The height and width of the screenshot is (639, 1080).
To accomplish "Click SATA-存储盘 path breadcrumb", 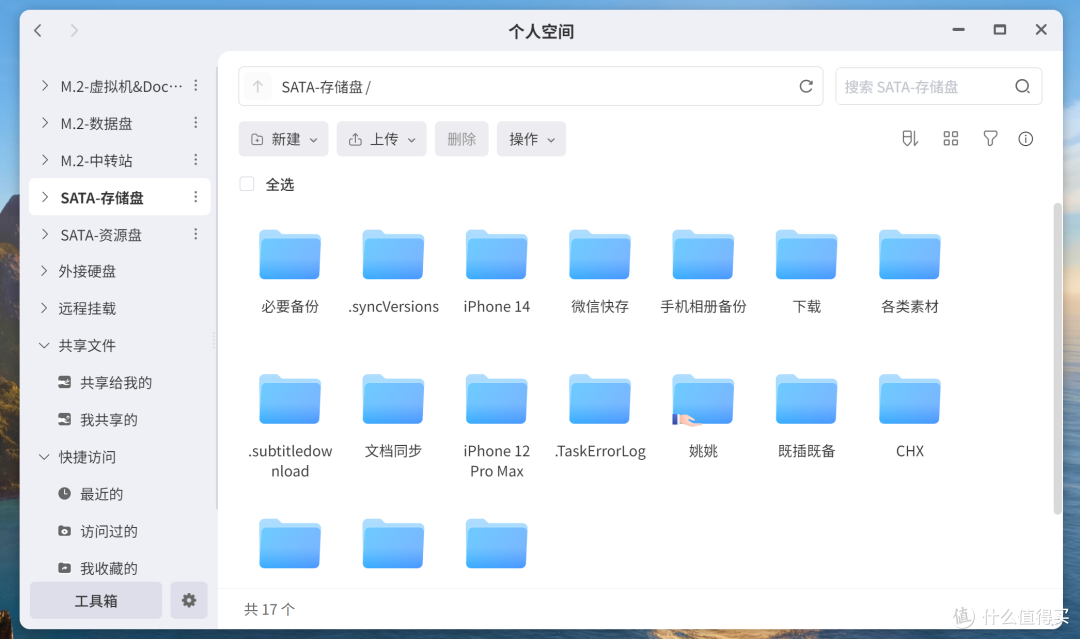I will (x=322, y=87).
